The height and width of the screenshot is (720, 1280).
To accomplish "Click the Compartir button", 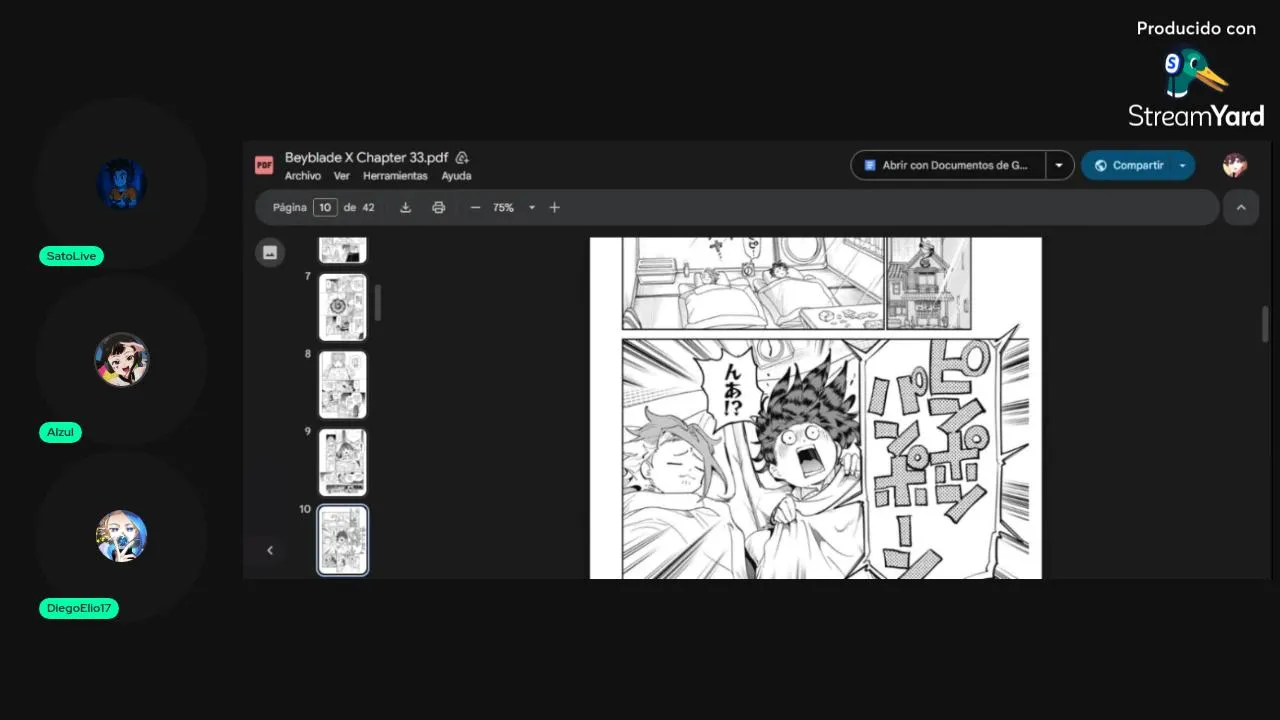I will click(x=1128, y=165).
